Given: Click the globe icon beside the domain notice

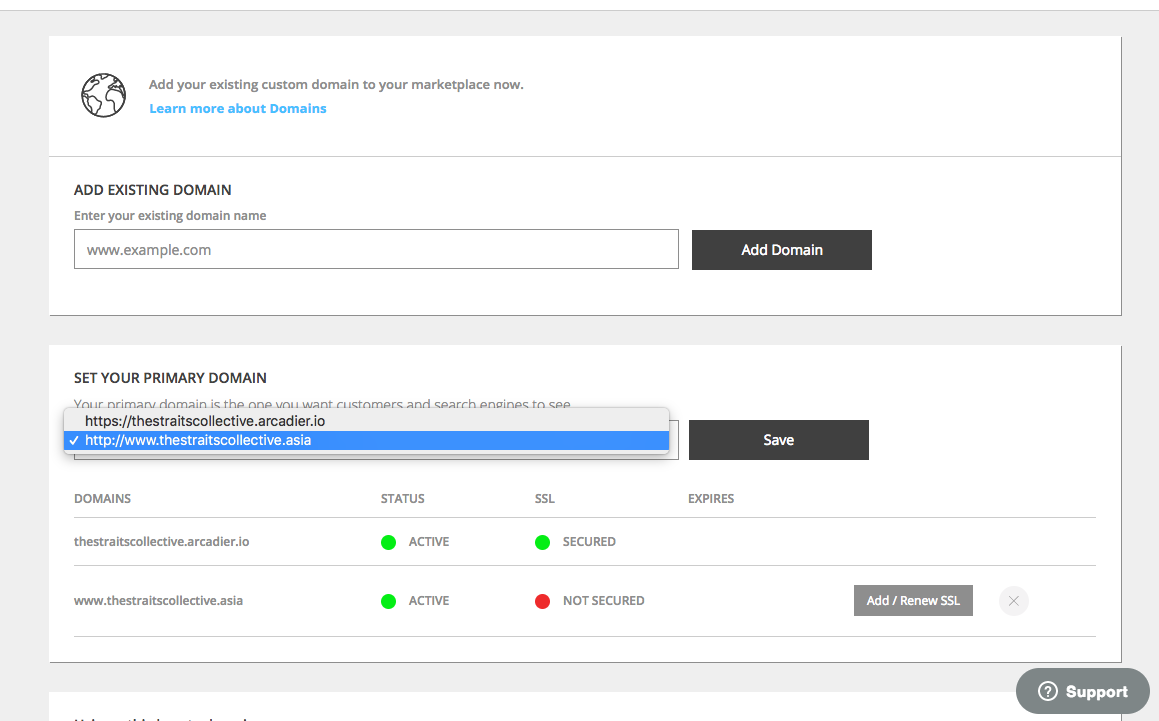Looking at the screenshot, I should (x=103, y=95).
